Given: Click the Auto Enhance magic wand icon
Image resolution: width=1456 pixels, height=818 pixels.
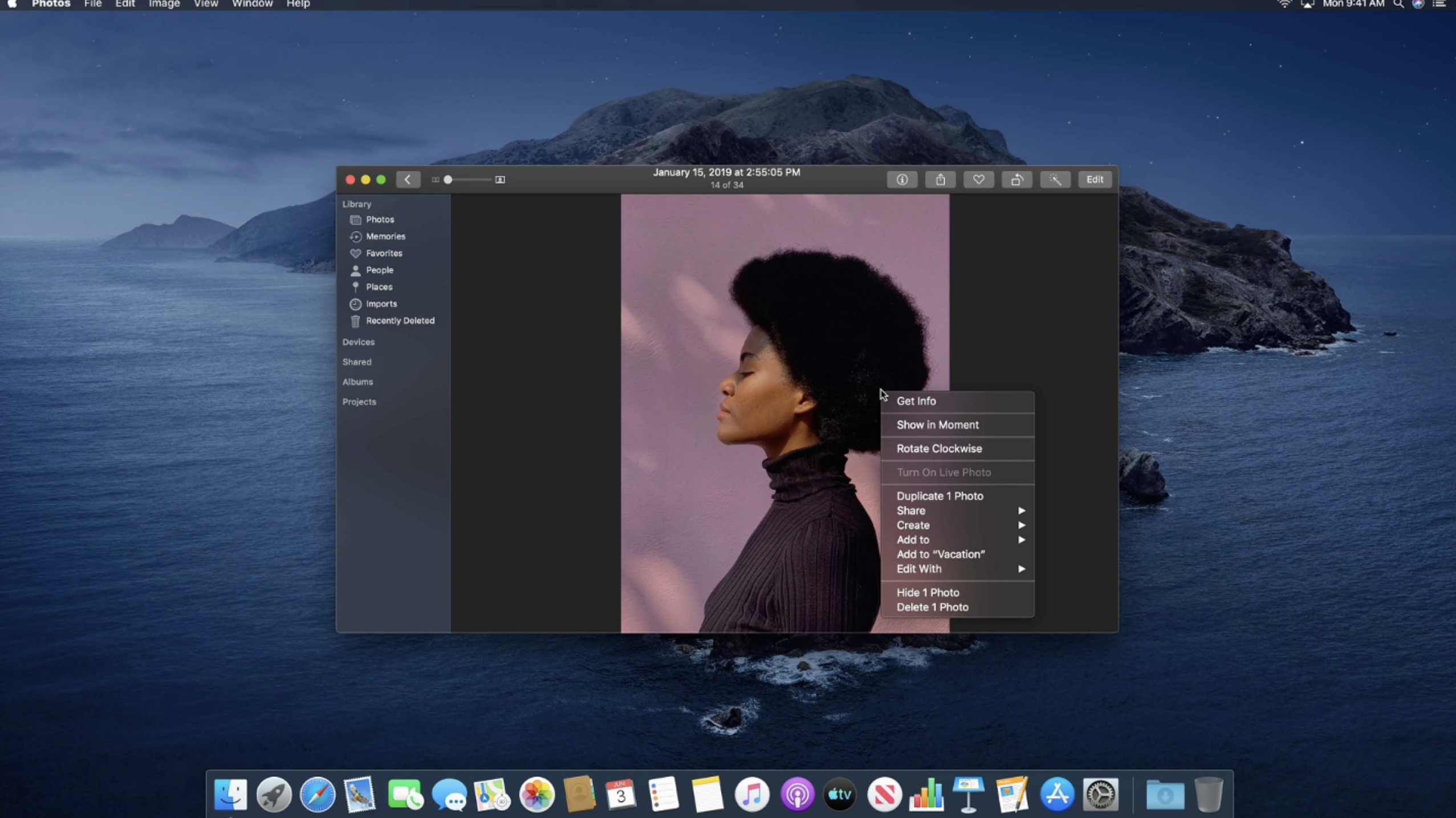Looking at the screenshot, I should (1055, 180).
